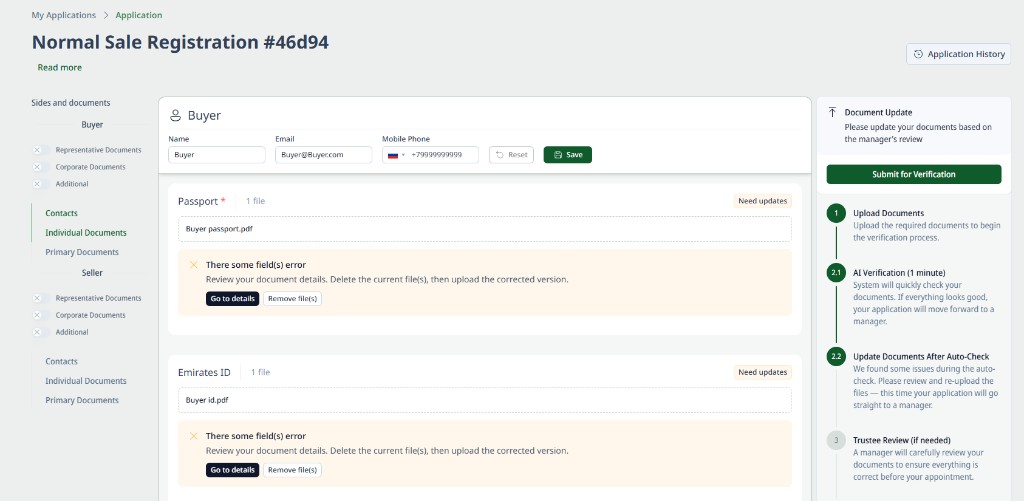The height and width of the screenshot is (501, 1024).
Task: Open Primary Documents under Seller
Action: point(82,400)
